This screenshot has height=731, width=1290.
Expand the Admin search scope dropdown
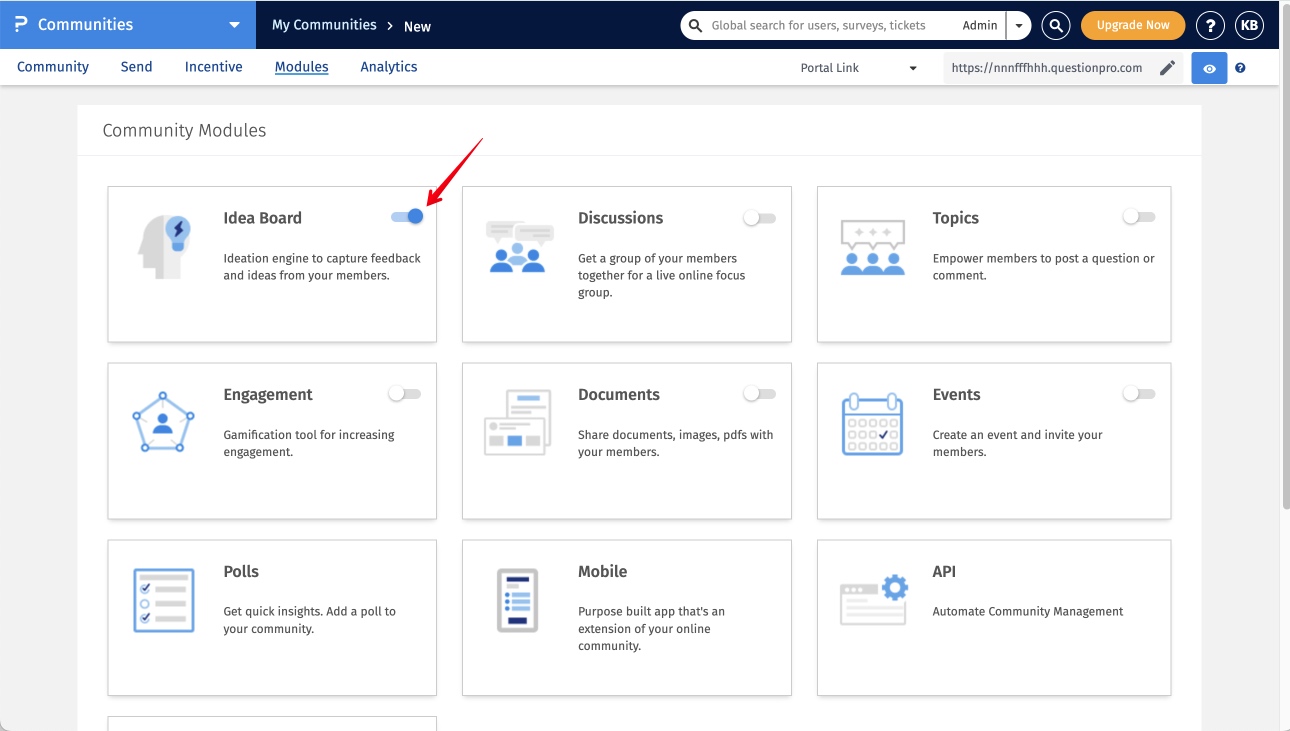1018,25
